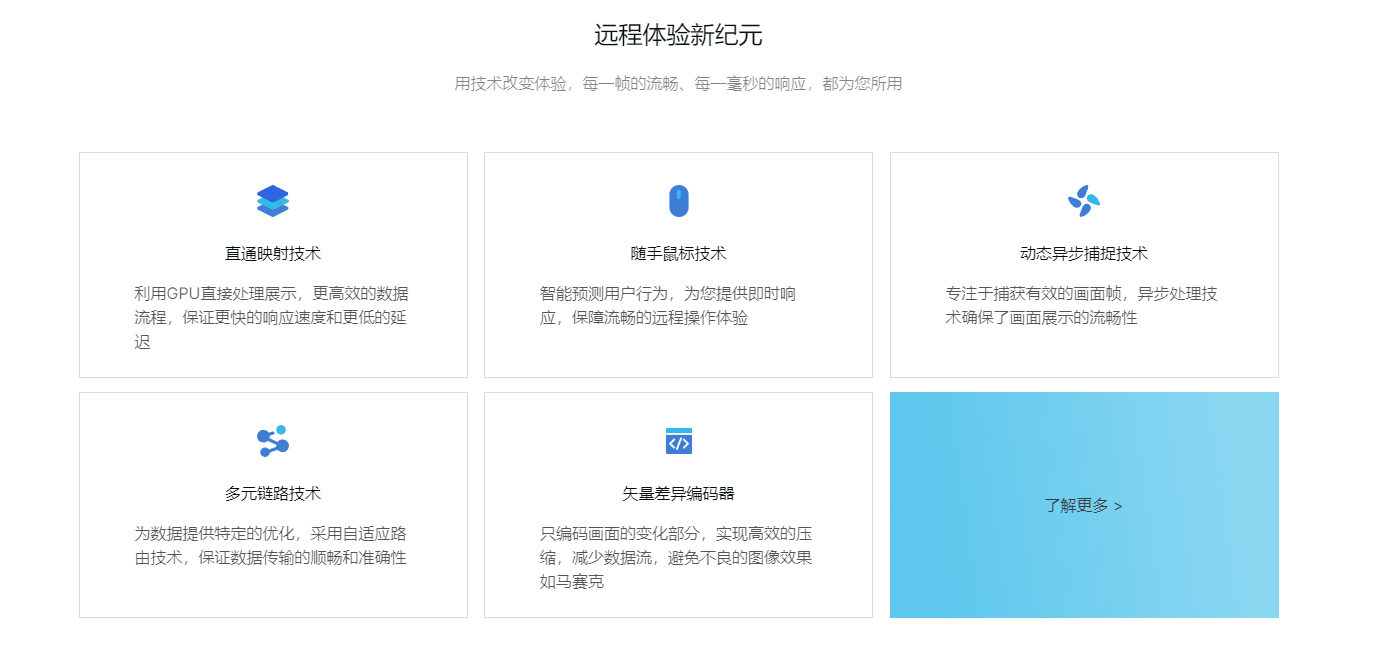
Task: Click the description starting 智能预测用户行为
Action: [x=668, y=306]
